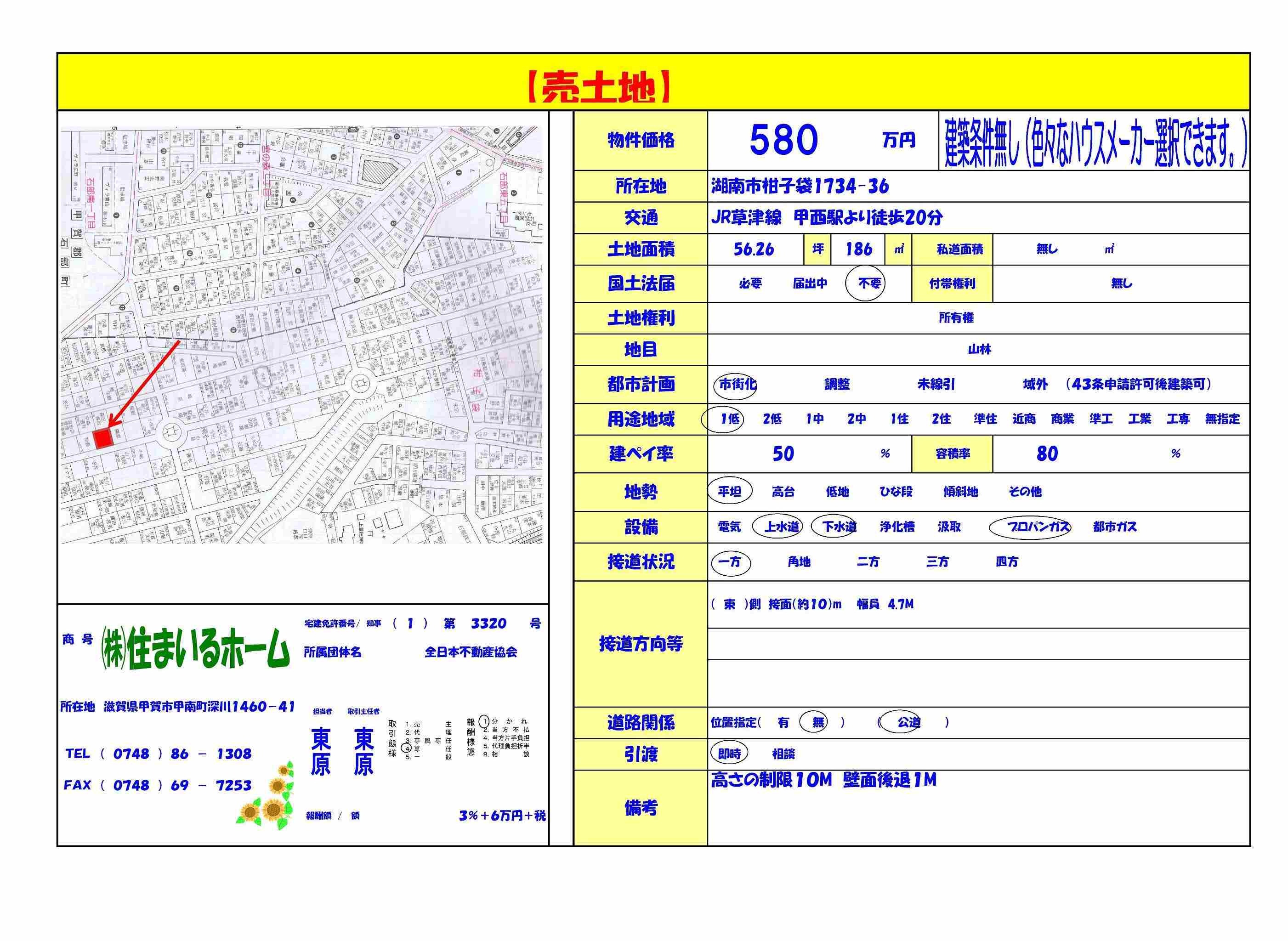The image size is (1288, 941).
Task: Click the 浄化槽 option
Action: click(896, 527)
